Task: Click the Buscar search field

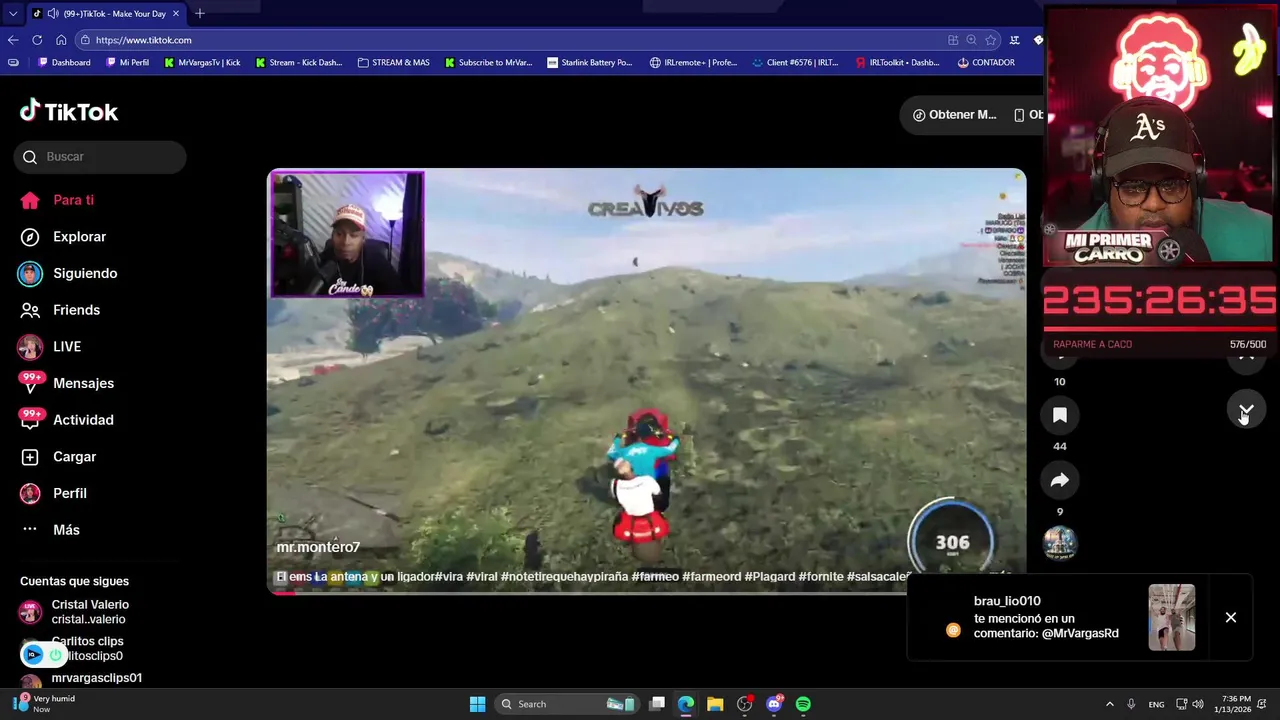Action: point(100,157)
